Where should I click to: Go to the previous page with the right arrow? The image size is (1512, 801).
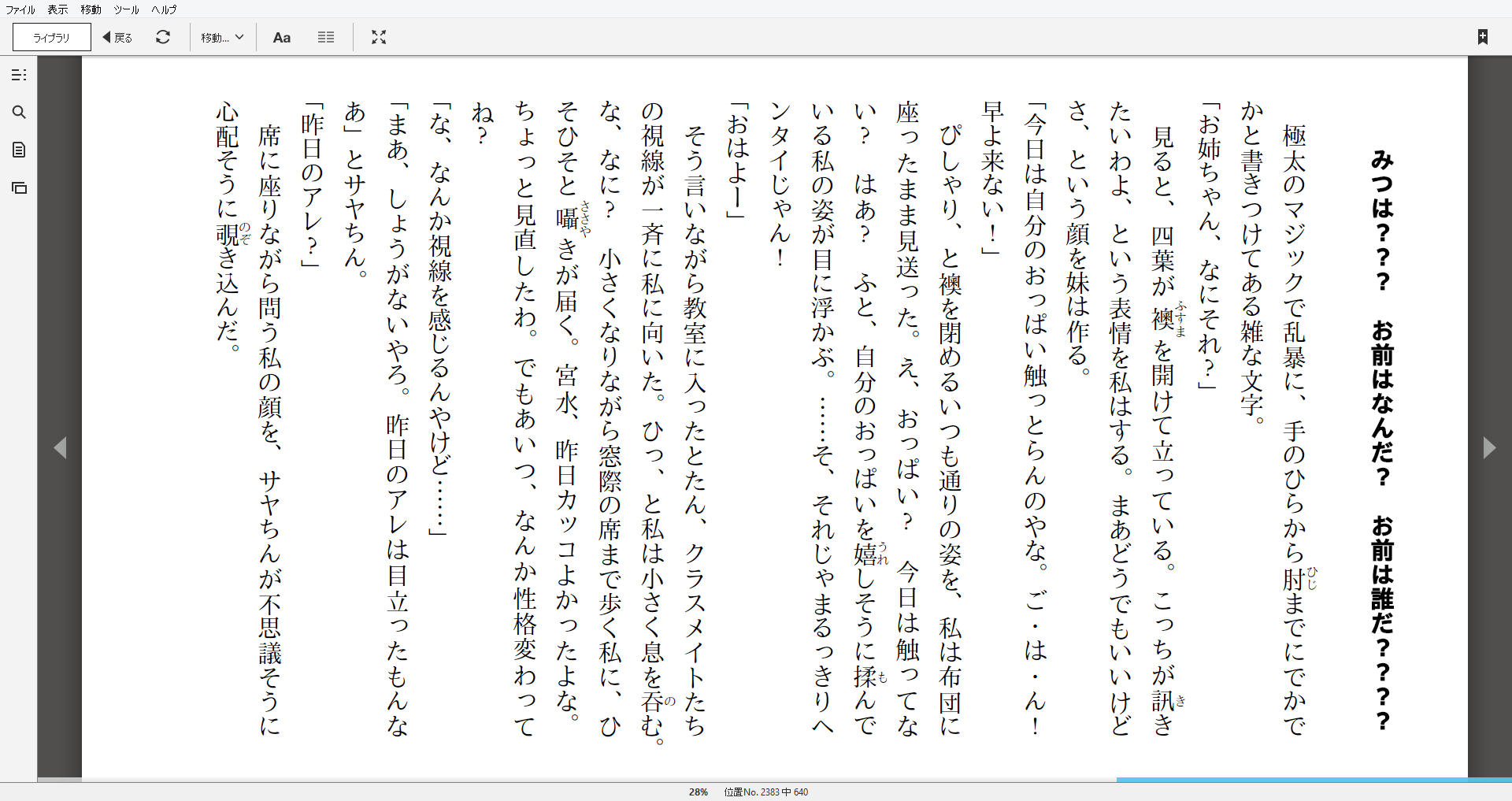point(1489,447)
